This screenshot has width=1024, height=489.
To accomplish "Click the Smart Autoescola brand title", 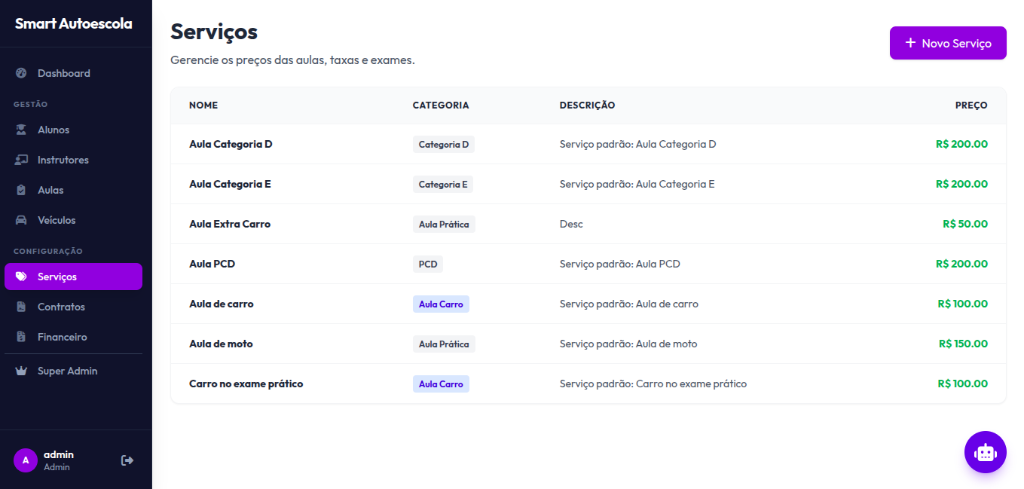I will (x=73, y=23).
